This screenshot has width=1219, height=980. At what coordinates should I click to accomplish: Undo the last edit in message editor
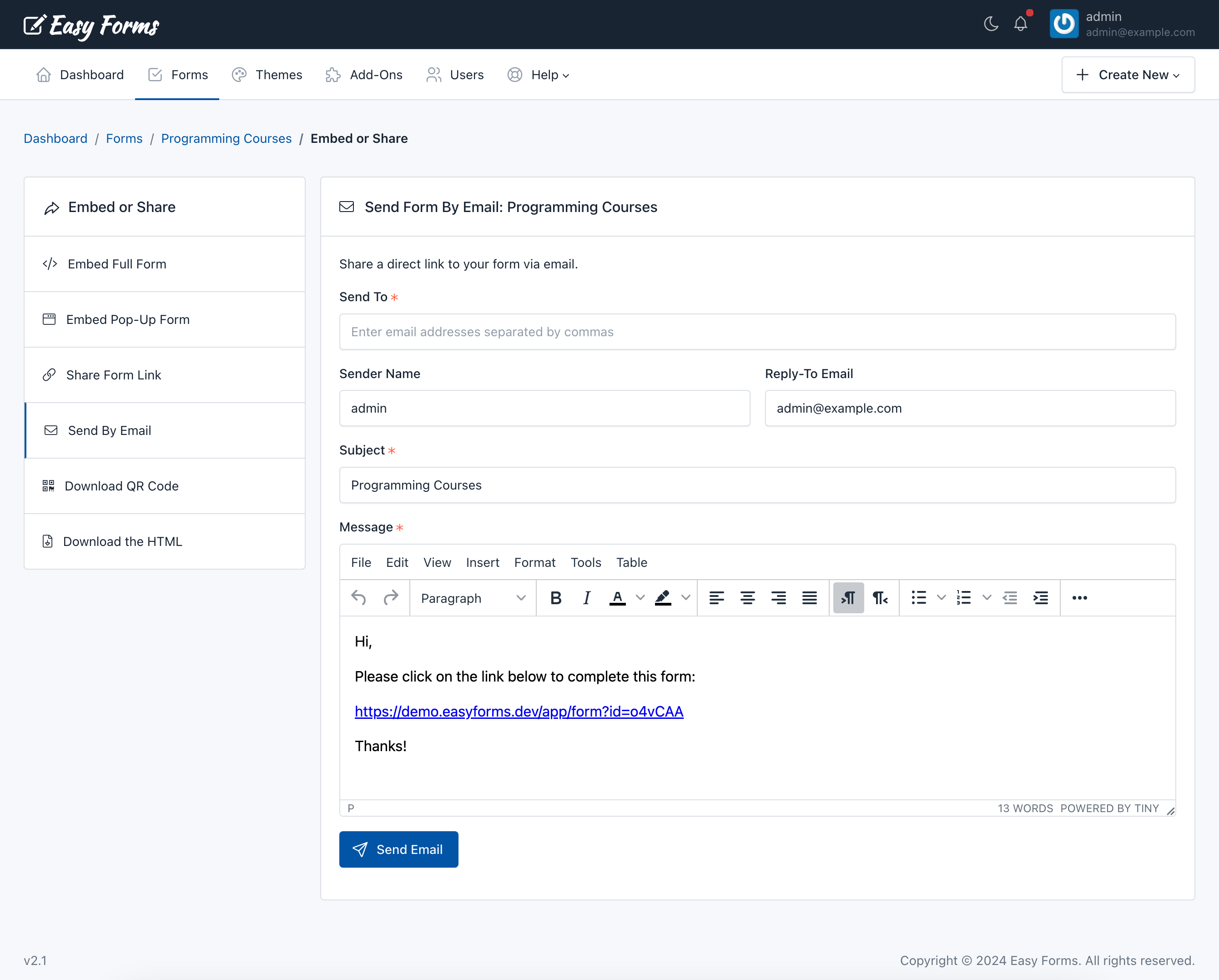(358, 598)
